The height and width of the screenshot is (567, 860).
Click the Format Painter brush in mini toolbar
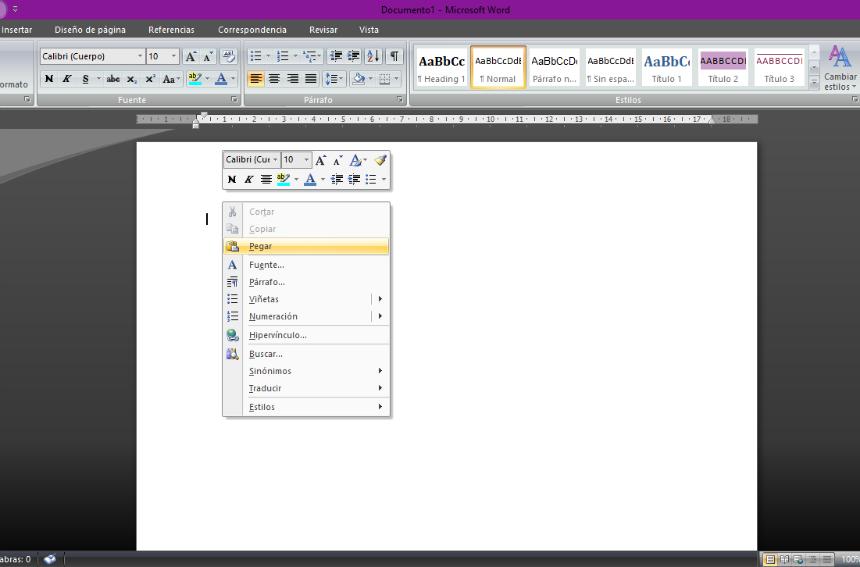(x=380, y=160)
